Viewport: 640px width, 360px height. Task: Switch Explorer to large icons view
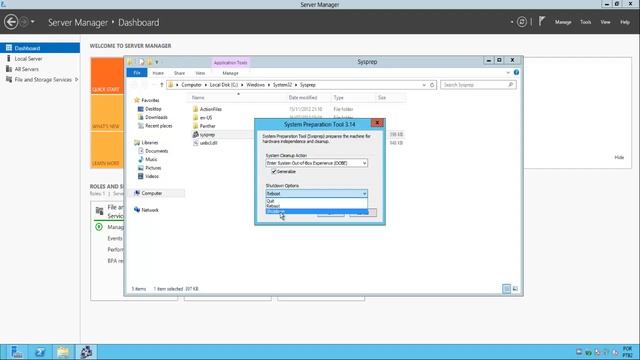click(515, 289)
